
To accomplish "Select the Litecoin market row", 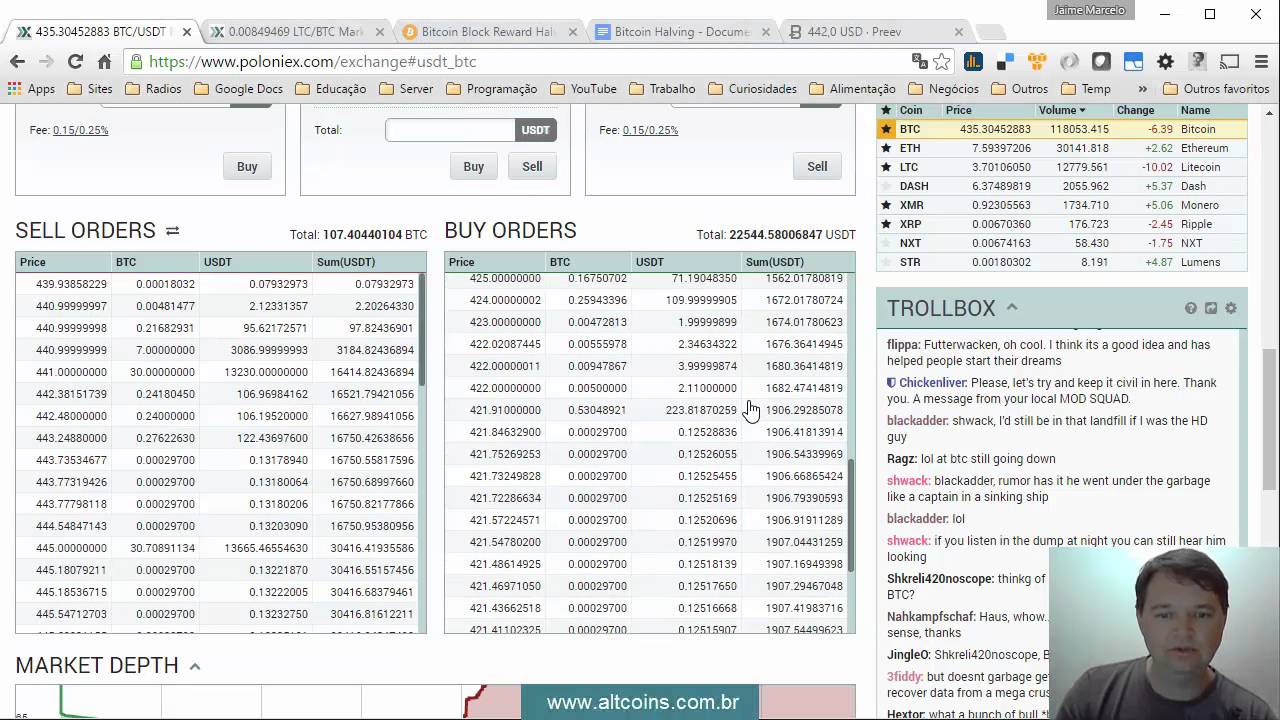I will 1062,167.
